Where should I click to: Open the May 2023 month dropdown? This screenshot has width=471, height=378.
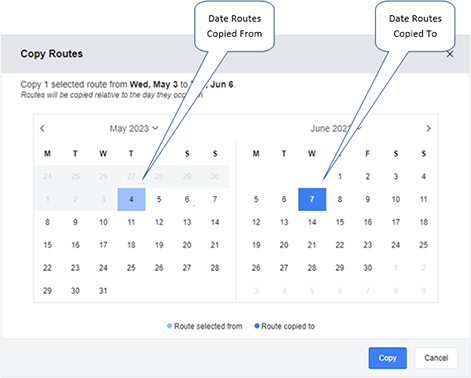134,128
